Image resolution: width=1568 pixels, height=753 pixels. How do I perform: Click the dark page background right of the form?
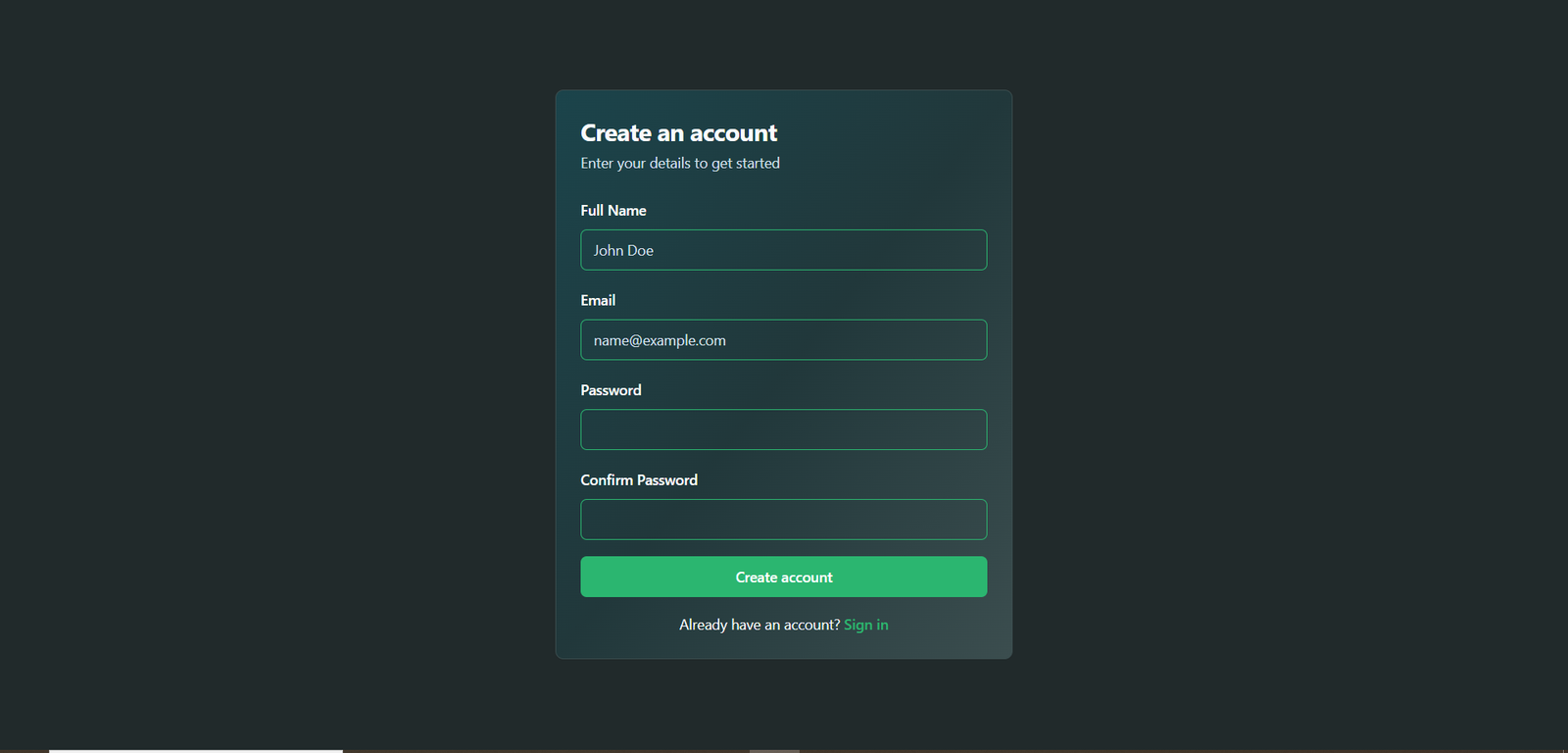(x=1274, y=373)
